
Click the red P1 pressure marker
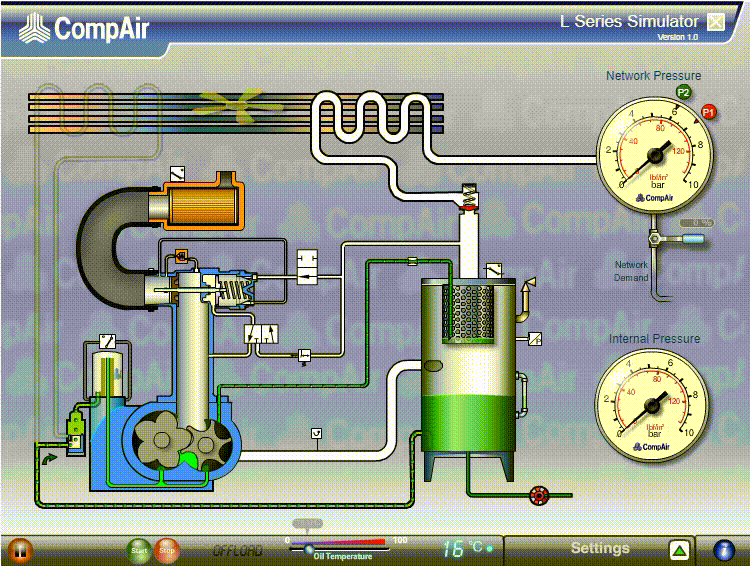pos(709,112)
